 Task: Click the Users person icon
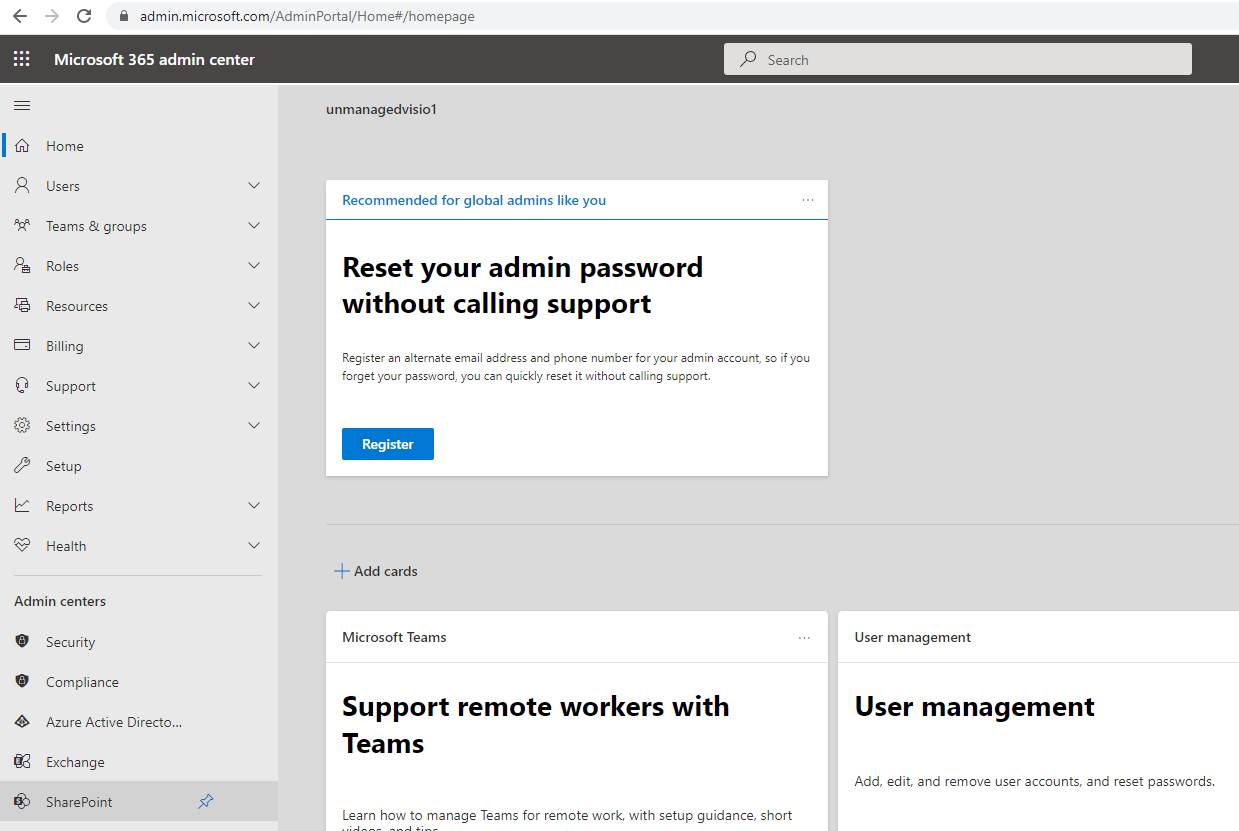(x=22, y=185)
